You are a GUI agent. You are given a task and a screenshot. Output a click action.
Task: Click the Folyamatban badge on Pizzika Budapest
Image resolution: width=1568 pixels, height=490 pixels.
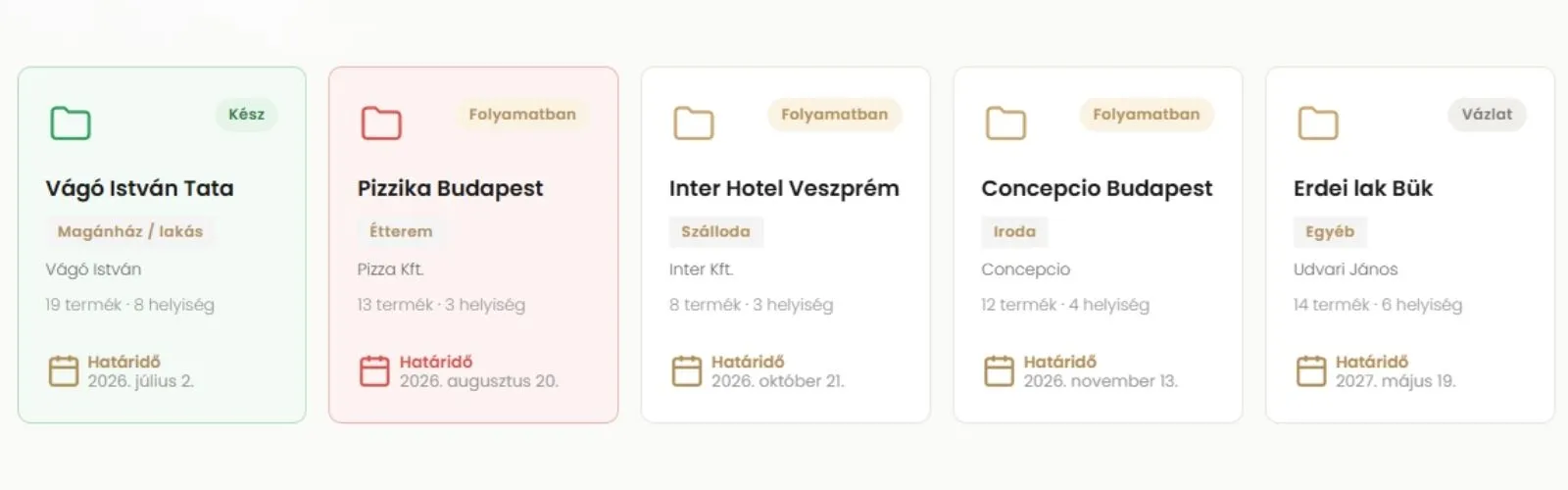[522, 115]
